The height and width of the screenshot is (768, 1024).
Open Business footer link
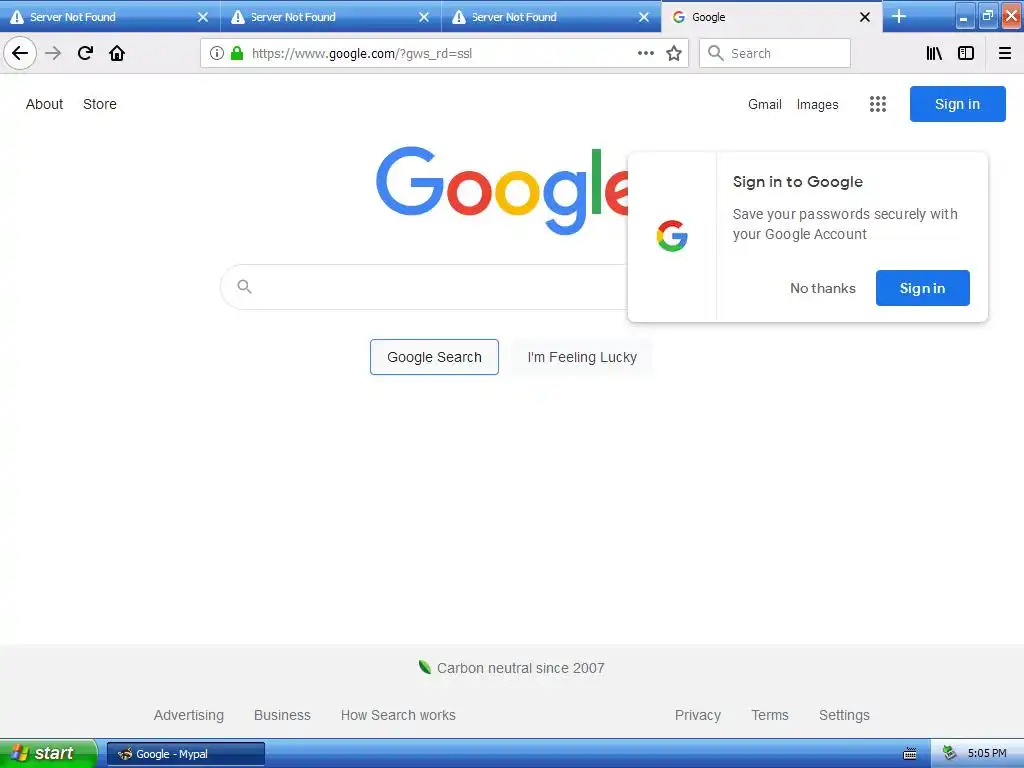(282, 715)
